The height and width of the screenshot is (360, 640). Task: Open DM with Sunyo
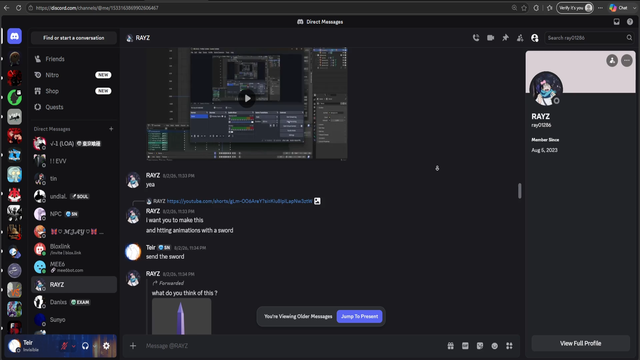74,320
